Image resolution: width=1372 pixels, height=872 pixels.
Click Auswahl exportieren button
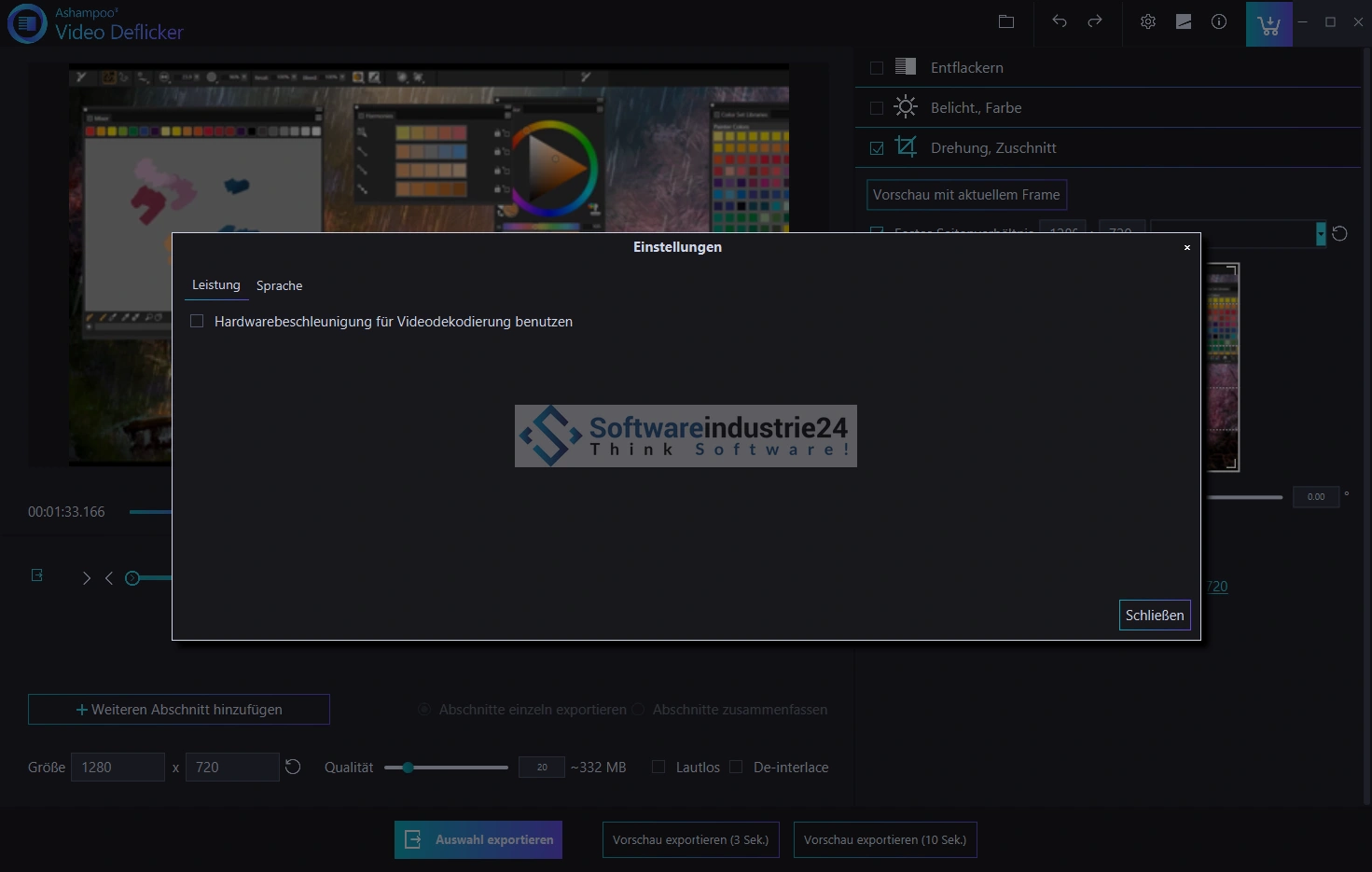coord(478,840)
